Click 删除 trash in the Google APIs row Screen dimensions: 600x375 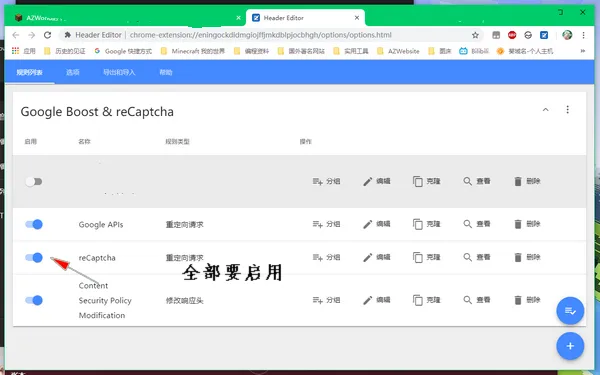(x=527, y=224)
